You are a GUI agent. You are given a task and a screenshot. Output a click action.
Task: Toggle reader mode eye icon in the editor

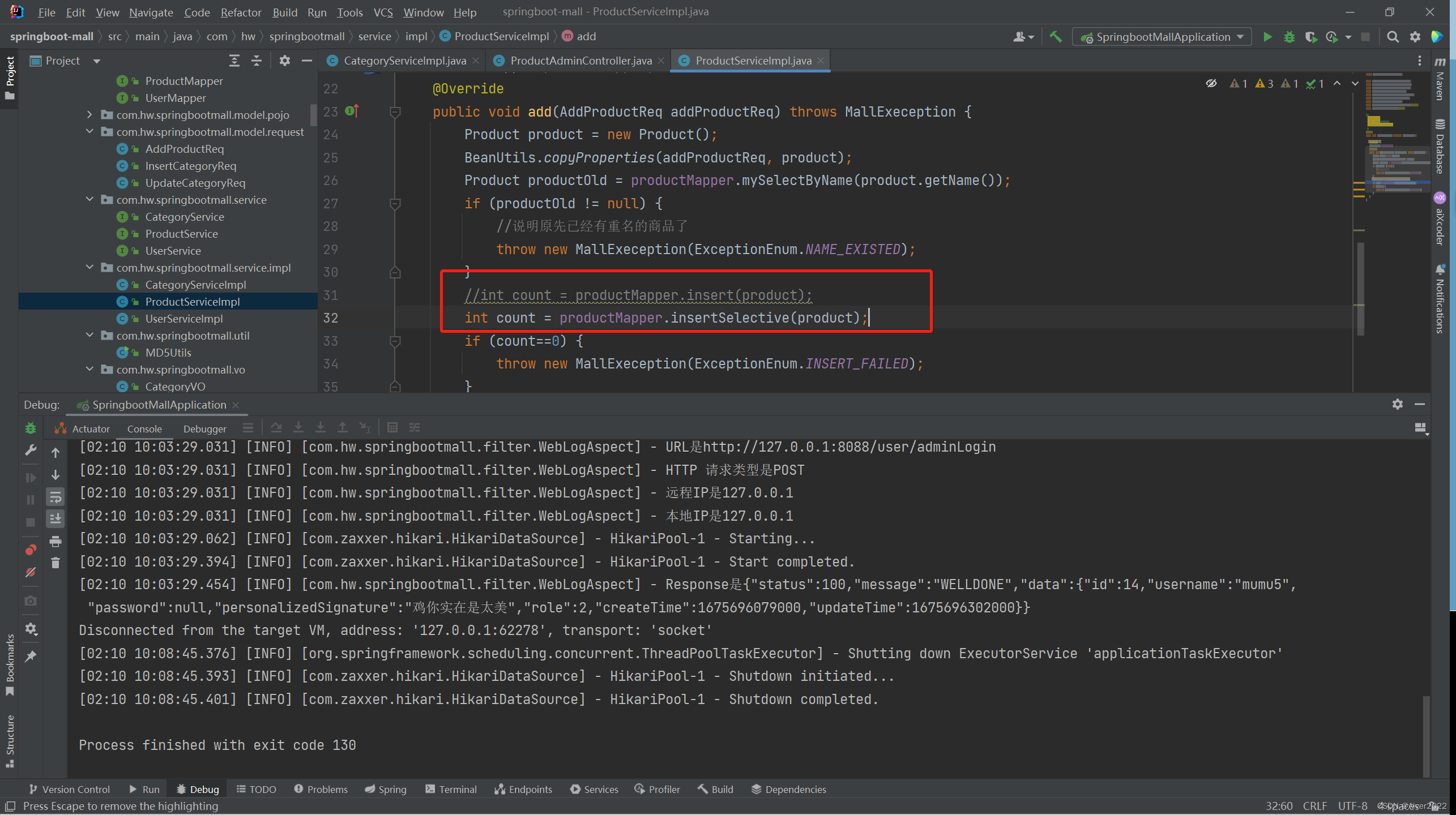coord(1211,84)
